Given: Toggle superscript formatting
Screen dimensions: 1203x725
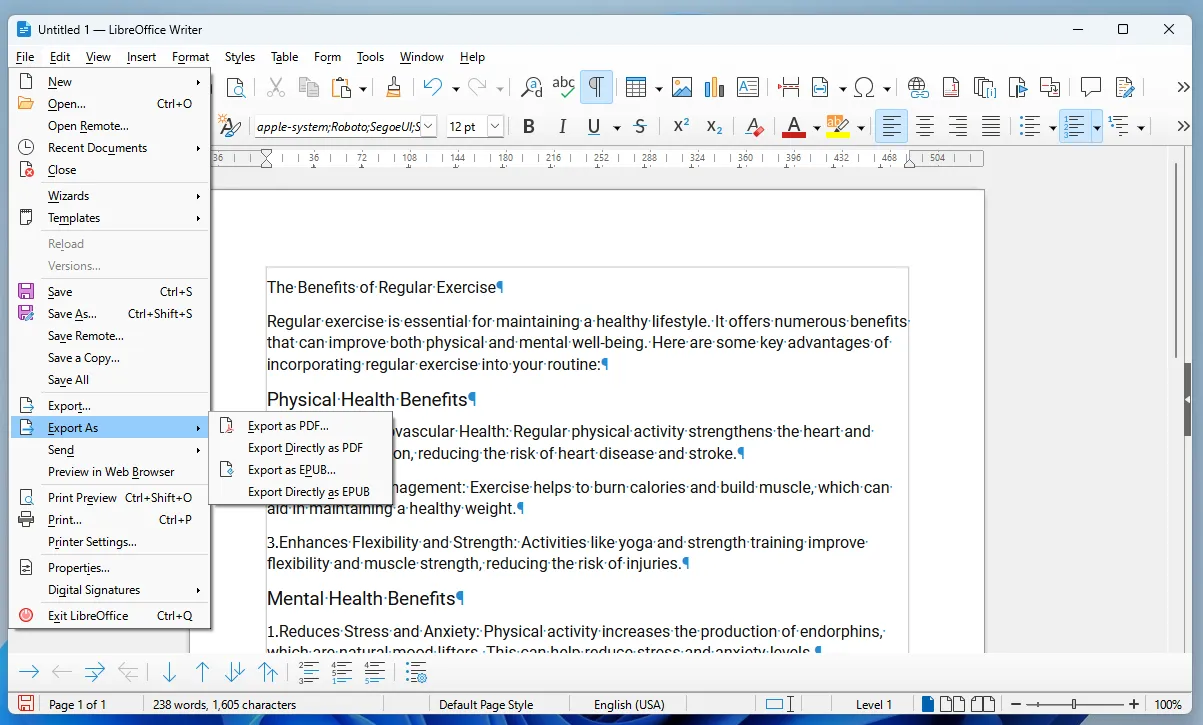Looking at the screenshot, I should 680,126.
